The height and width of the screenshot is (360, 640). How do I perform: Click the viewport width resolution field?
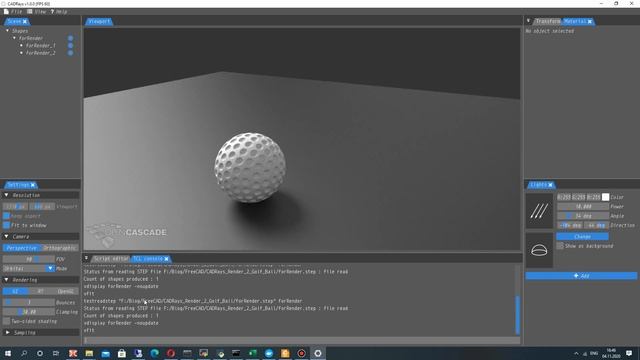point(15,207)
